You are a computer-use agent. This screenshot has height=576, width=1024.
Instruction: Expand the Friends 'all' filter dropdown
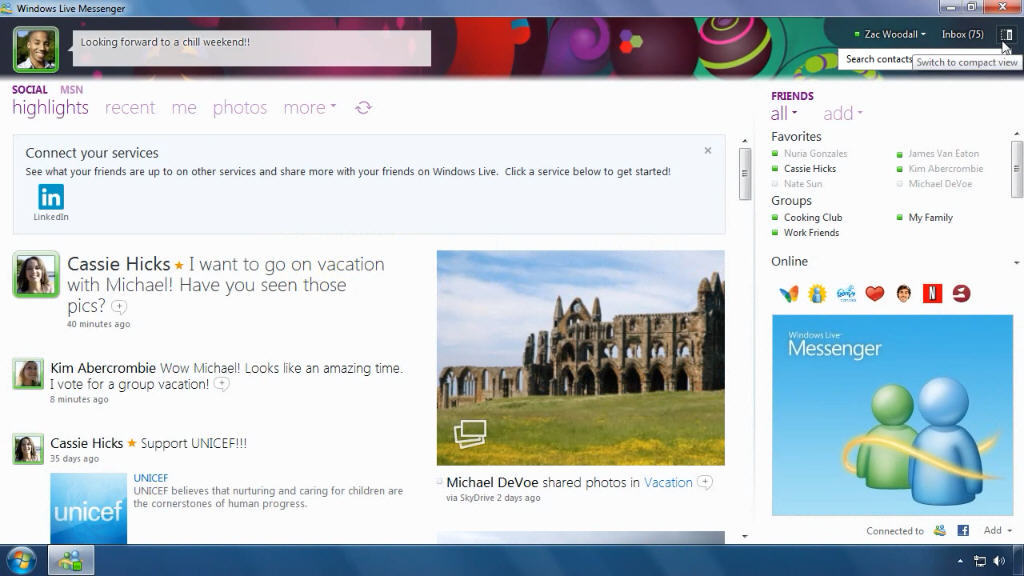point(783,114)
